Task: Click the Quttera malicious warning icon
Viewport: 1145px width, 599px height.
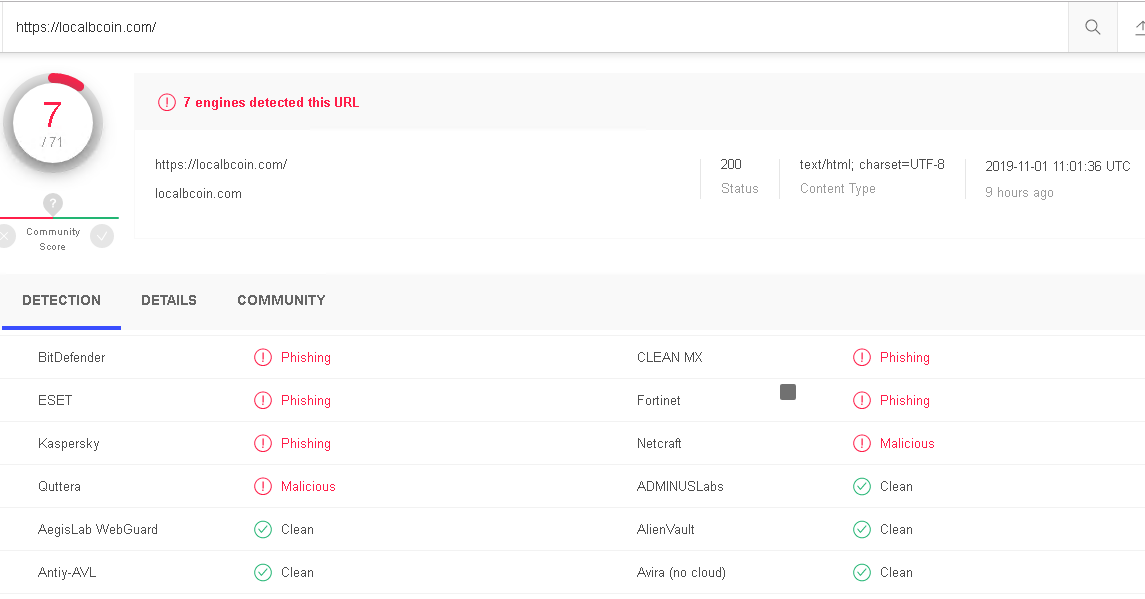Action: click(x=263, y=487)
